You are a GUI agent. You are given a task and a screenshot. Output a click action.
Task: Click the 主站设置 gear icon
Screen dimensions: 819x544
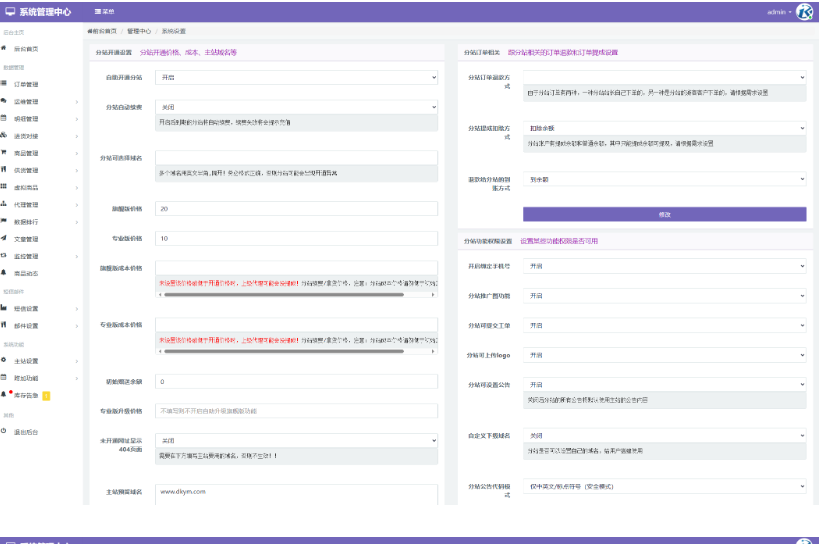(5, 360)
